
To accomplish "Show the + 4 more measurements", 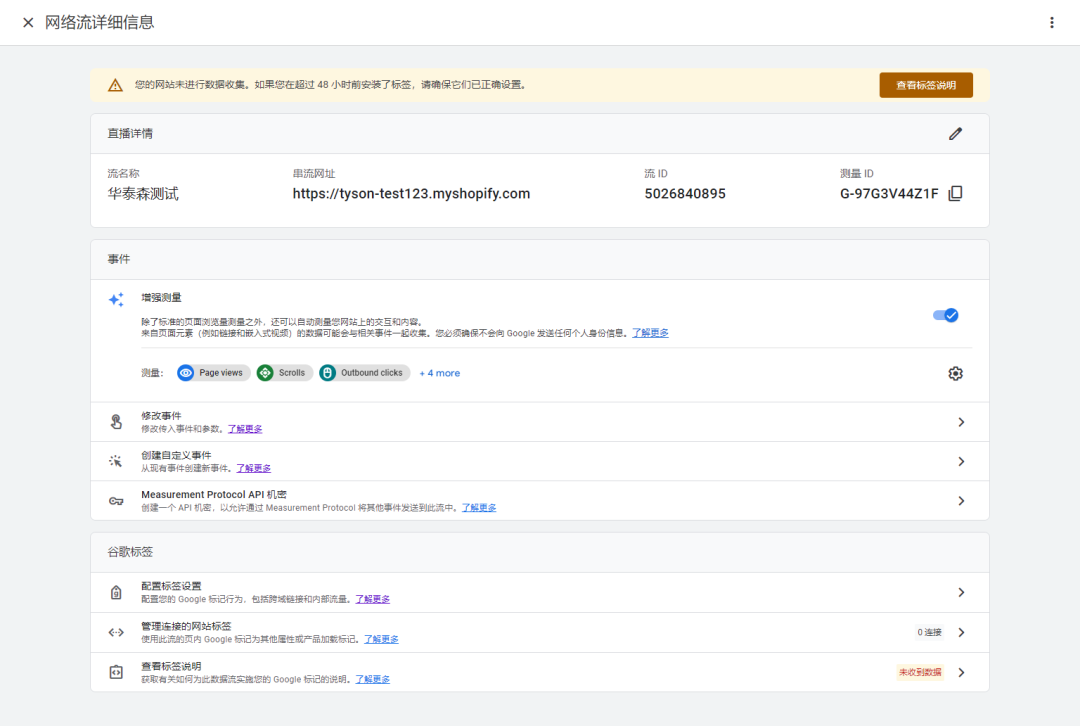I will (x=439, y=373).
